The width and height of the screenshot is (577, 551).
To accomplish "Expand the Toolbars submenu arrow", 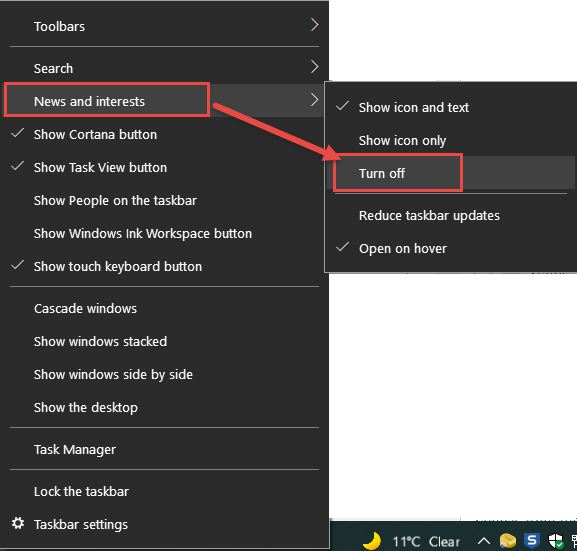I will click(x=314, y=25).
